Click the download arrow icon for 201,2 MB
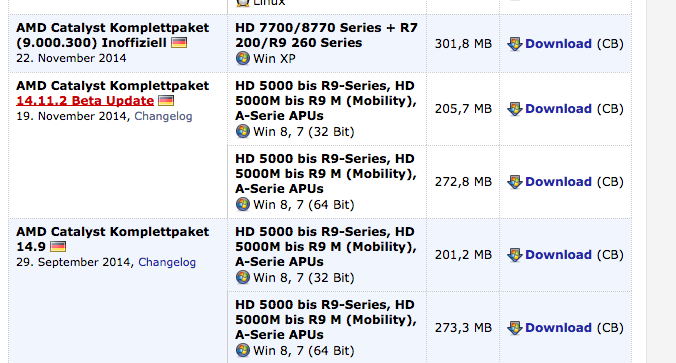Viewport: 676px width, 363px height. [515, 255]
